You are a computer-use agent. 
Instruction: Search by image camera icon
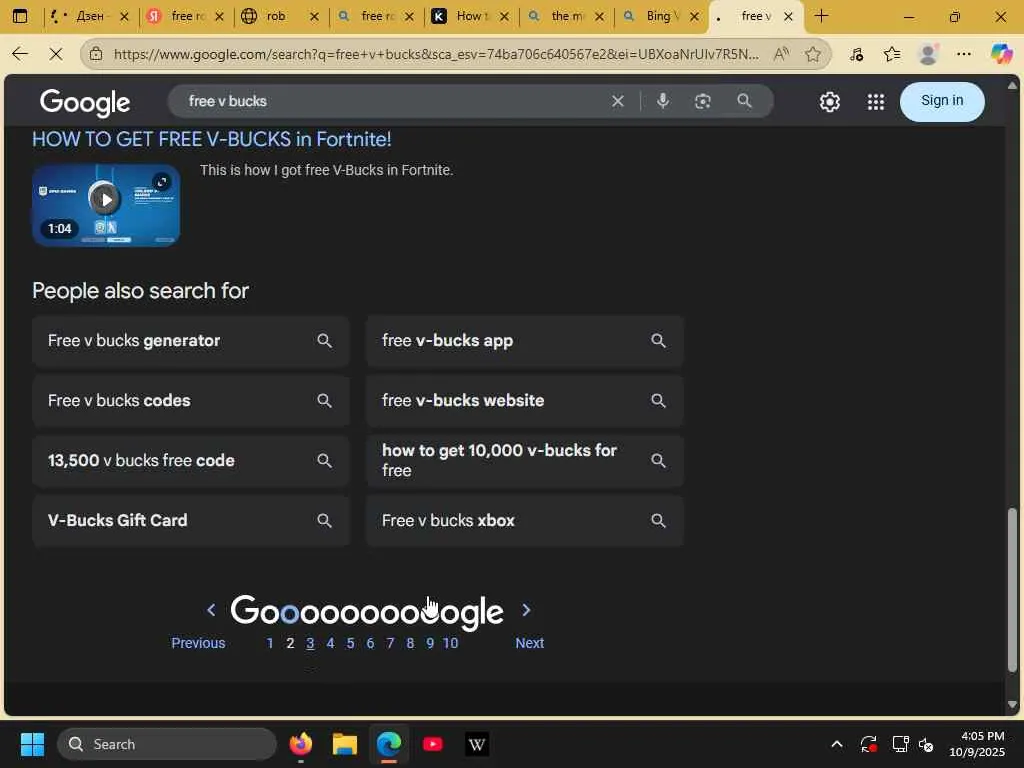(x=703, y=101)
